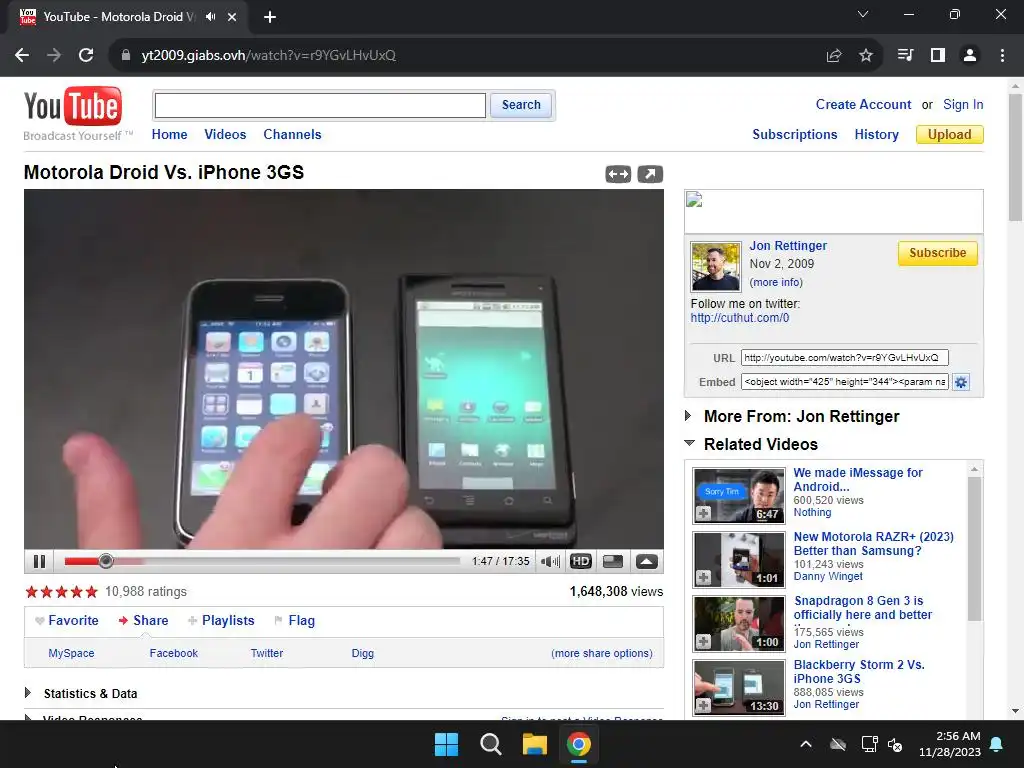Screen dimensions: 1024x768
Task: Reload the page in Chrome
Action: point(86,56)
